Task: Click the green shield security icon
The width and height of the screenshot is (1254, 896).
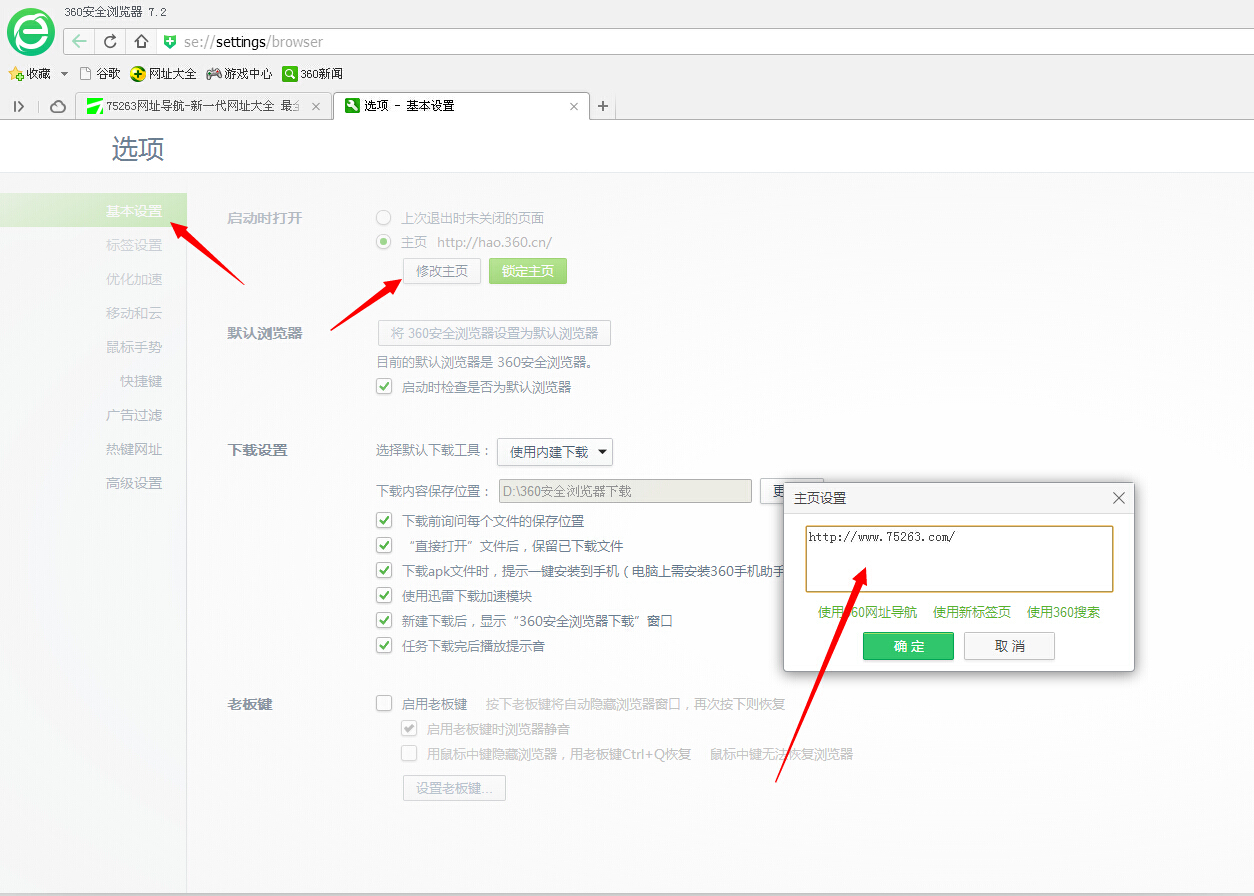Action: [170, 42]
